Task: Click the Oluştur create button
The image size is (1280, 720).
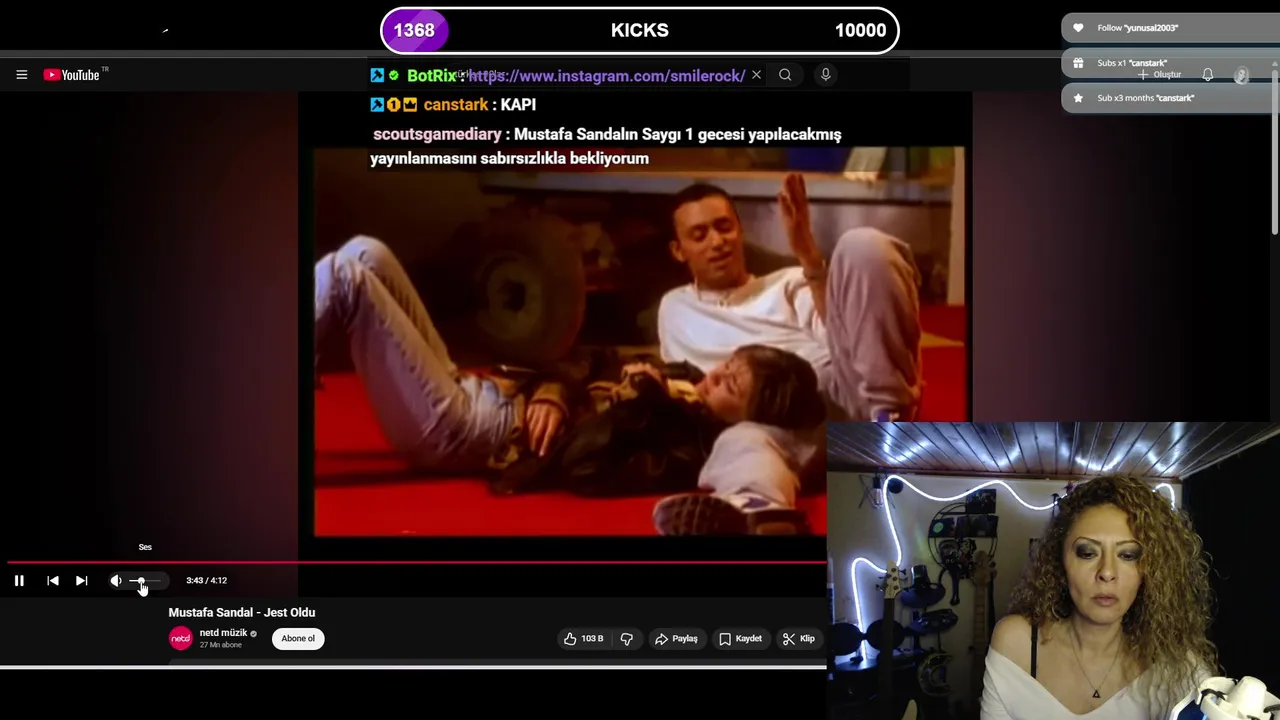Action: 1160,75
